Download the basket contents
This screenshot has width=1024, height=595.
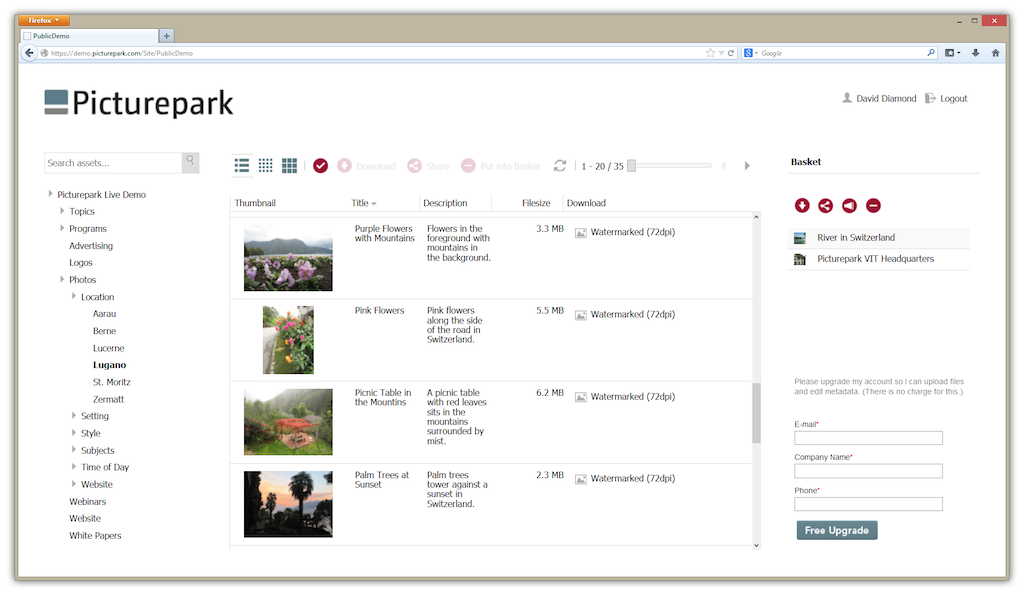click(x=802, y=206)
